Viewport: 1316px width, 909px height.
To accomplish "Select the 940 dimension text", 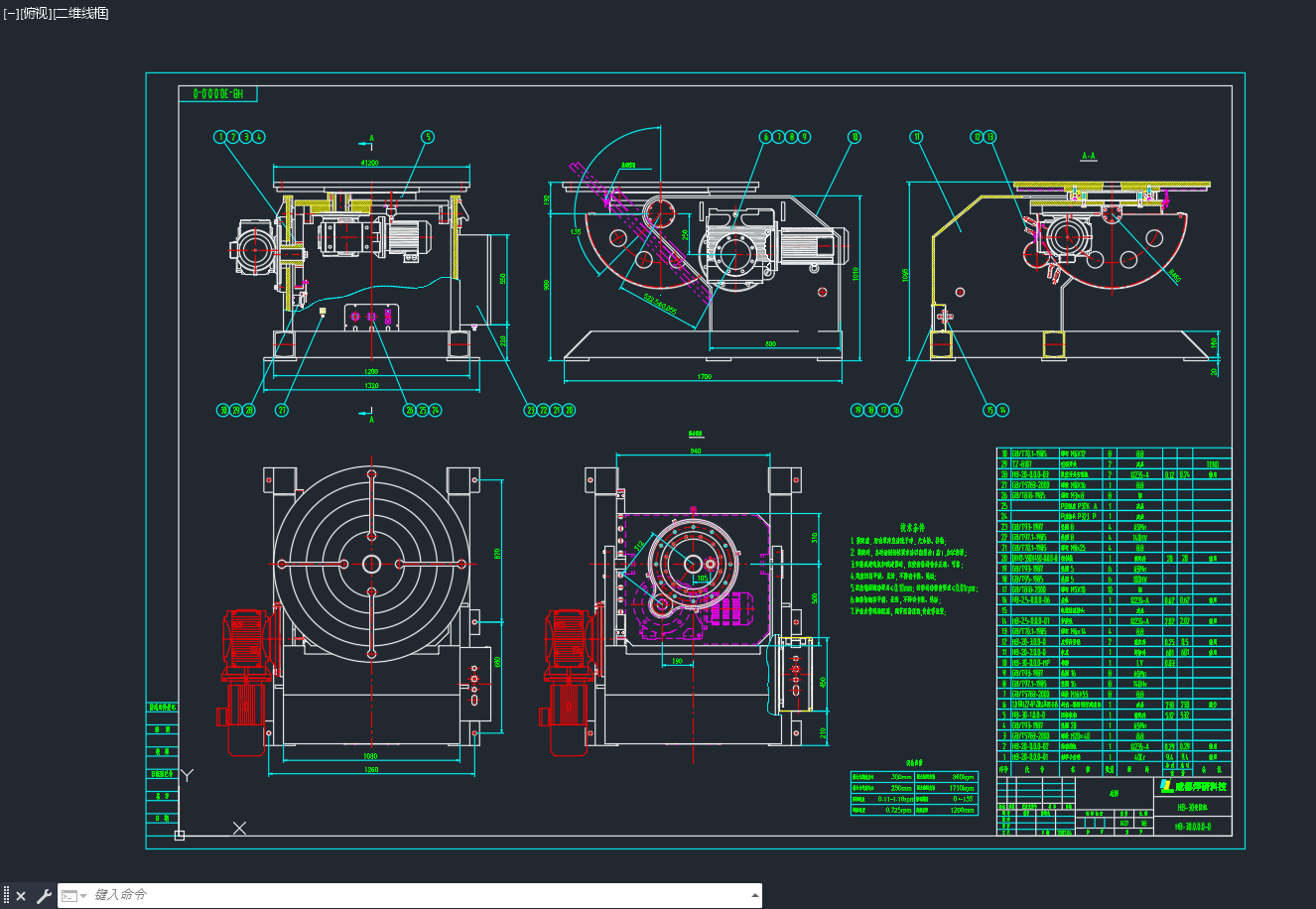I will (695, 452).
